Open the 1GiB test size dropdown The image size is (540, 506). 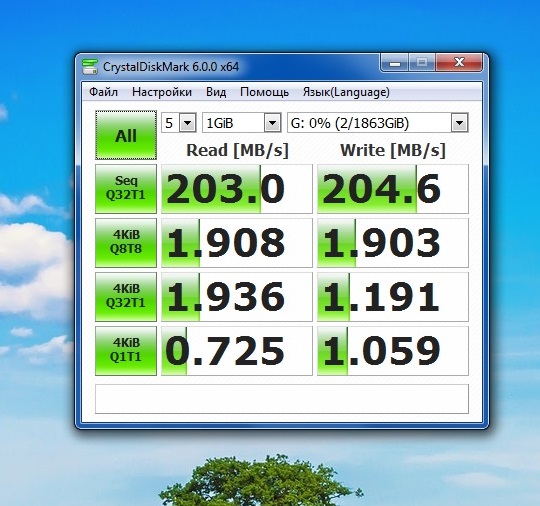click(x=242, y=123)
